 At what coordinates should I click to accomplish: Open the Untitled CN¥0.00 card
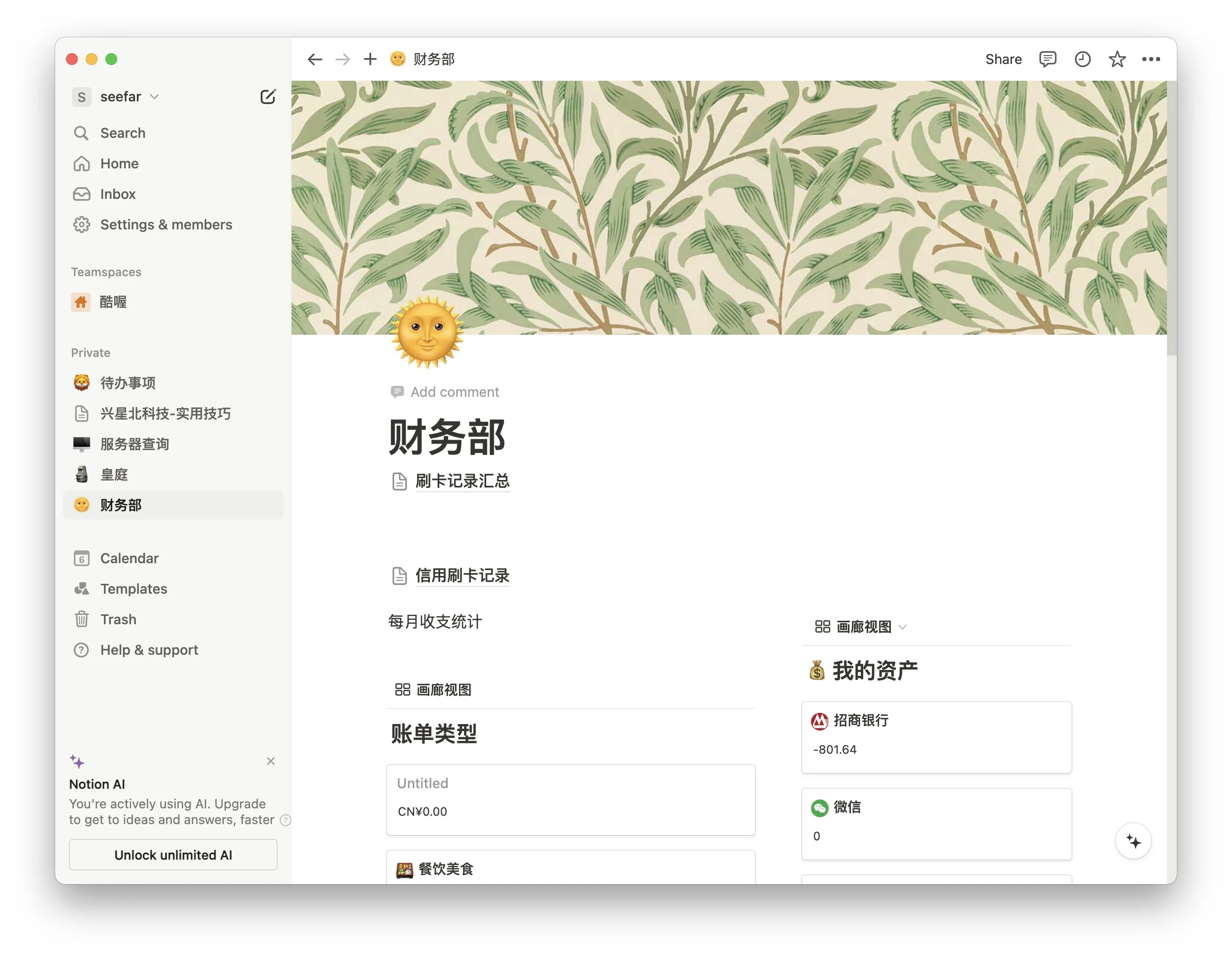[571, 799]
